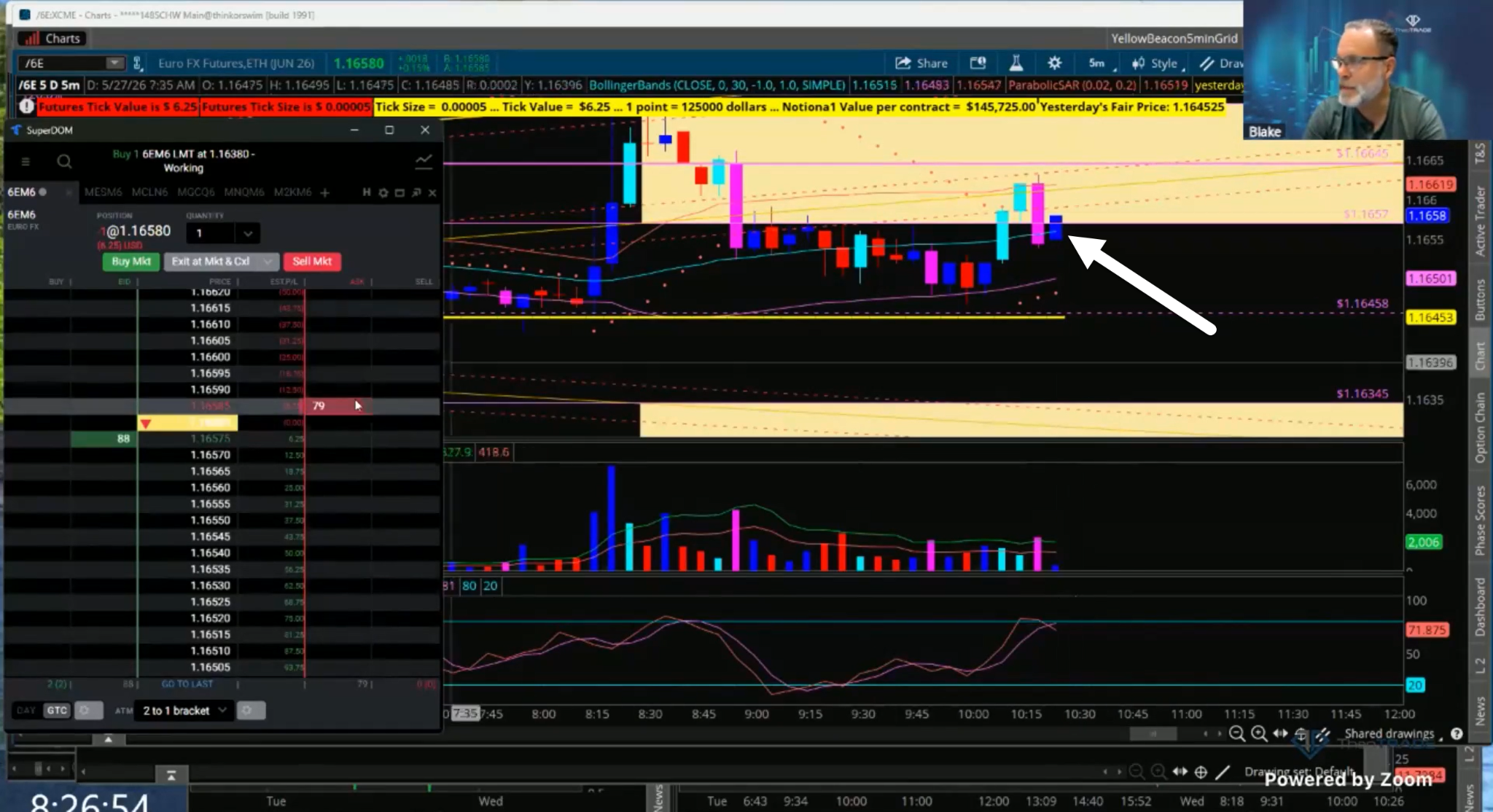Close the SuperDOM tab panel with X
The image size is (1493, 812).
point(432,192)
